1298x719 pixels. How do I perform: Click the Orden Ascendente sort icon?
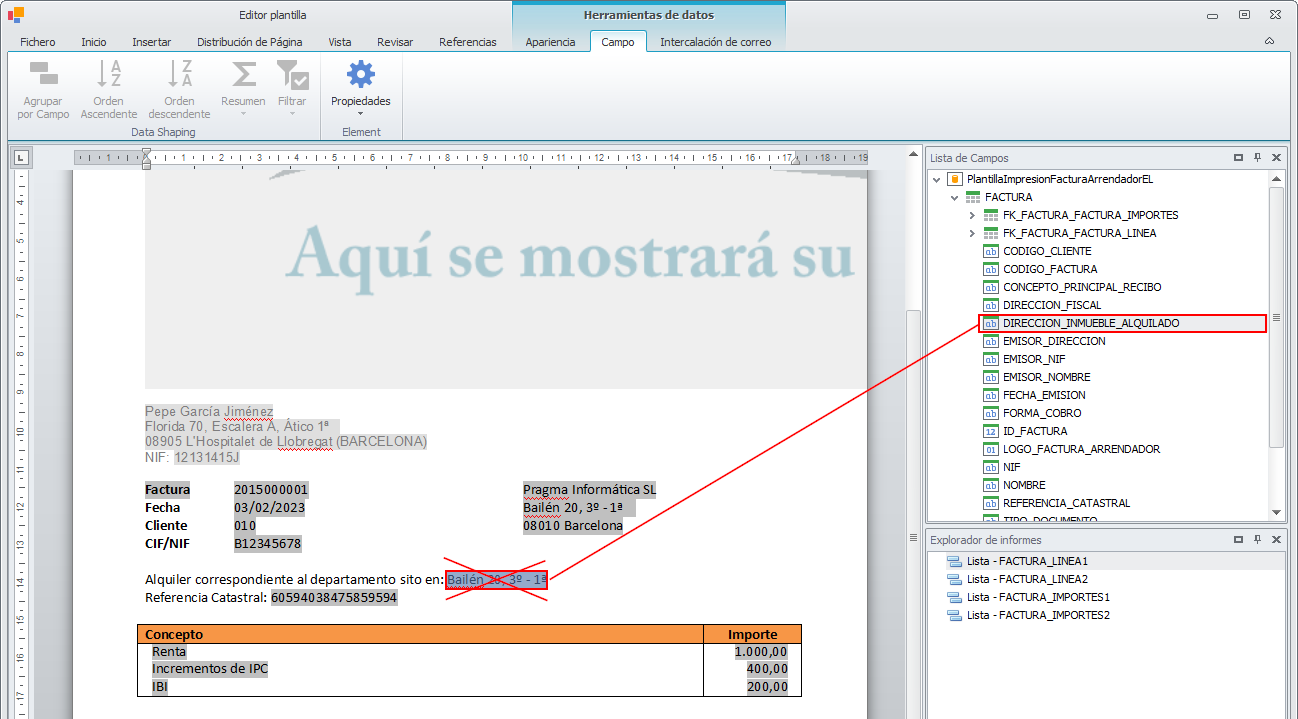[108, 74]
